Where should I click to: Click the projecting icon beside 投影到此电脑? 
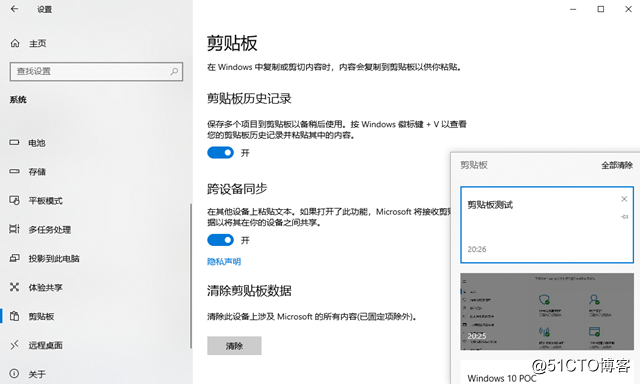[14, 258]
